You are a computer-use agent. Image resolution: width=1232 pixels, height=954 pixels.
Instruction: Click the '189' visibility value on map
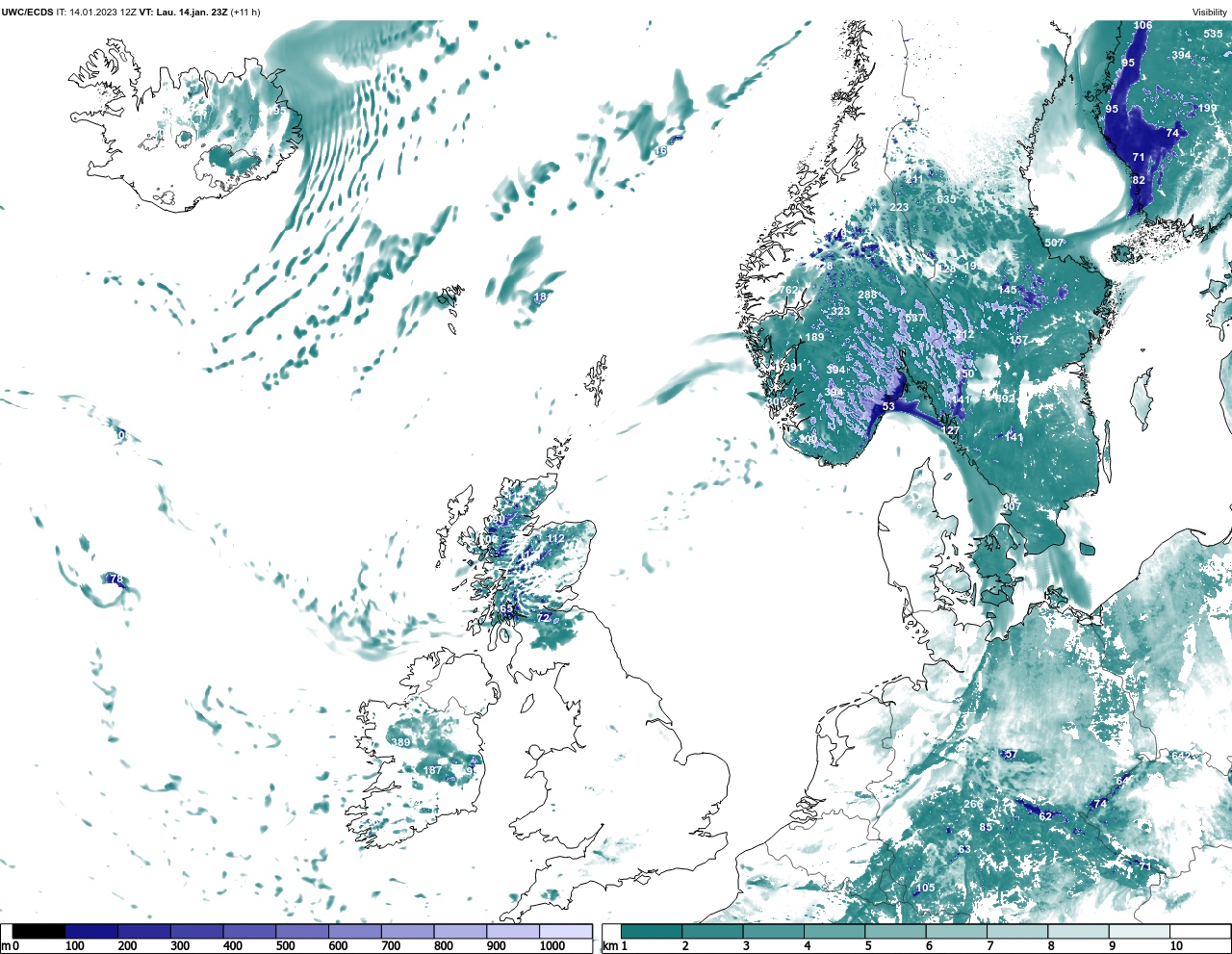click(814, 337)
